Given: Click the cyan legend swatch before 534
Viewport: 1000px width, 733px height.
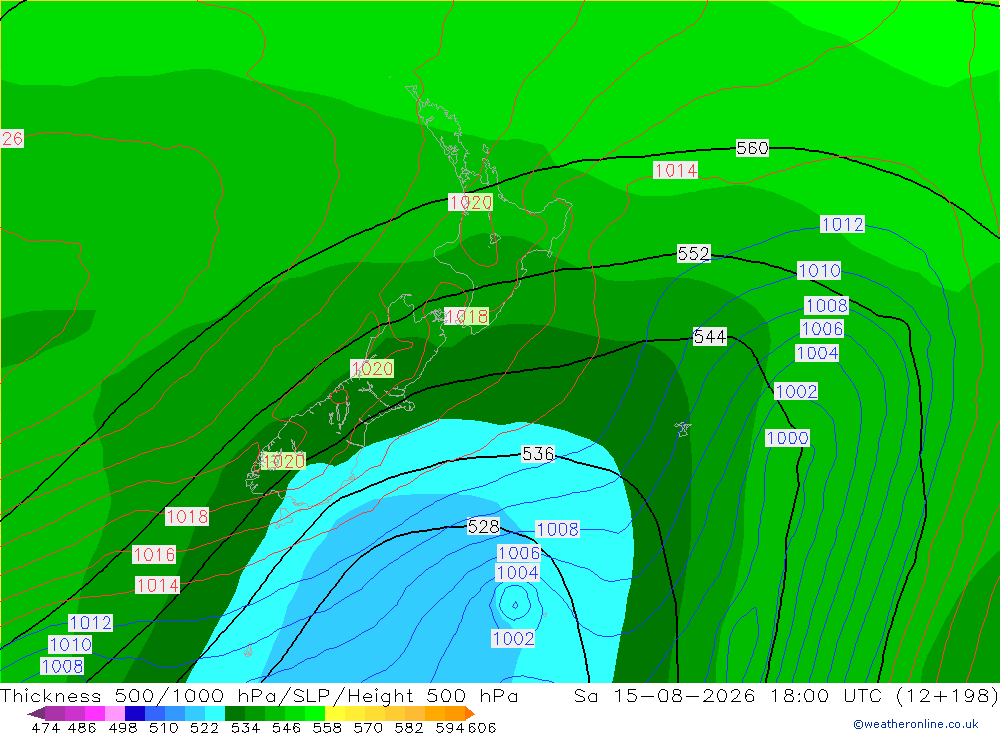Looking at the screenshot, I should [216, 713].
